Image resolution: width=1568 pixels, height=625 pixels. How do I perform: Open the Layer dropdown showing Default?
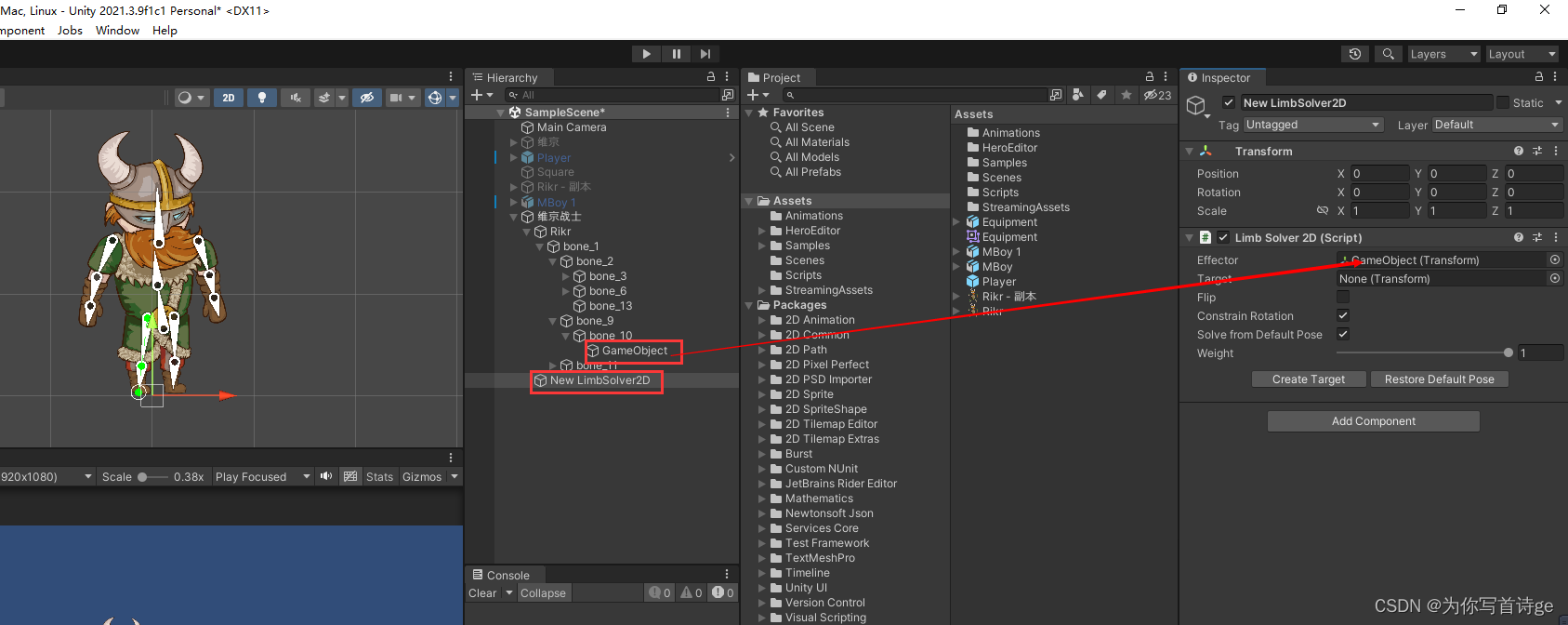pyautogui.click(x=1497, y=125)
